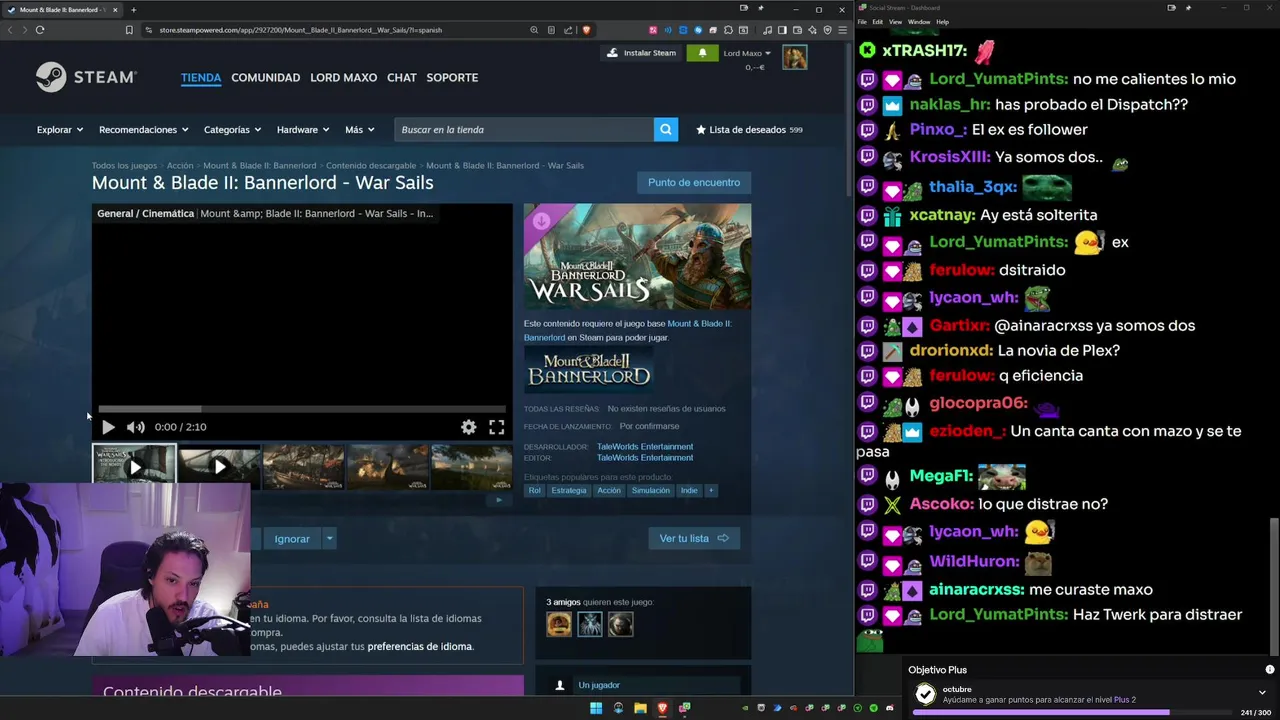Close the Mount & Blade II tab
Image resolution: width=1280 pixels, height=720 pixels.
(115, 10)
